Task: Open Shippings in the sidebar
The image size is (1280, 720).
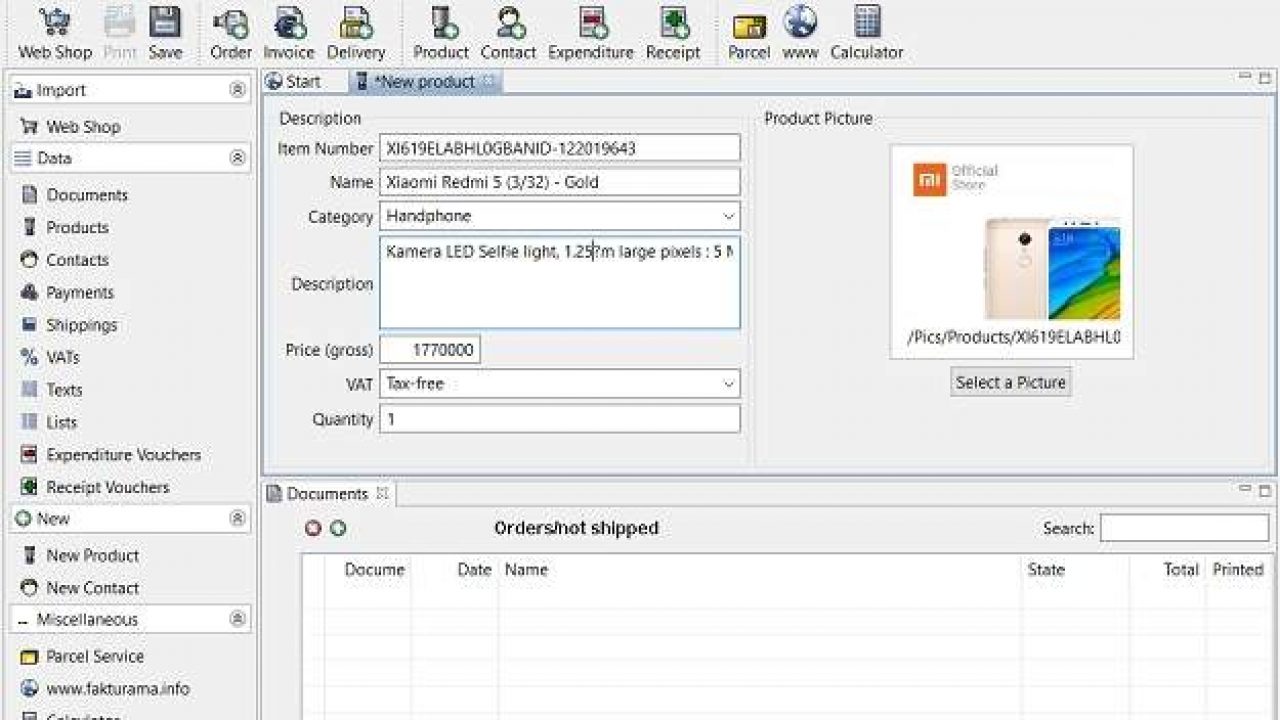Action: (x=69, y=325)
